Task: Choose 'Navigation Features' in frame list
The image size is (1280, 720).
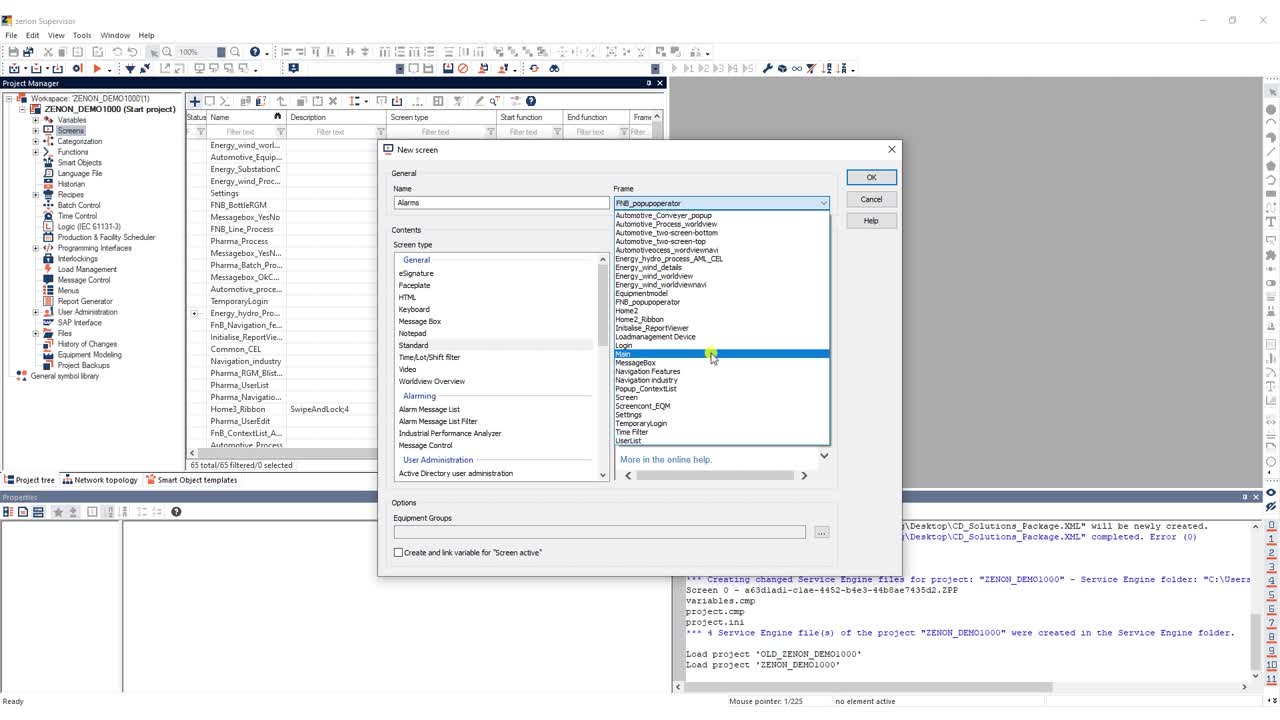Action: (648, 371)
